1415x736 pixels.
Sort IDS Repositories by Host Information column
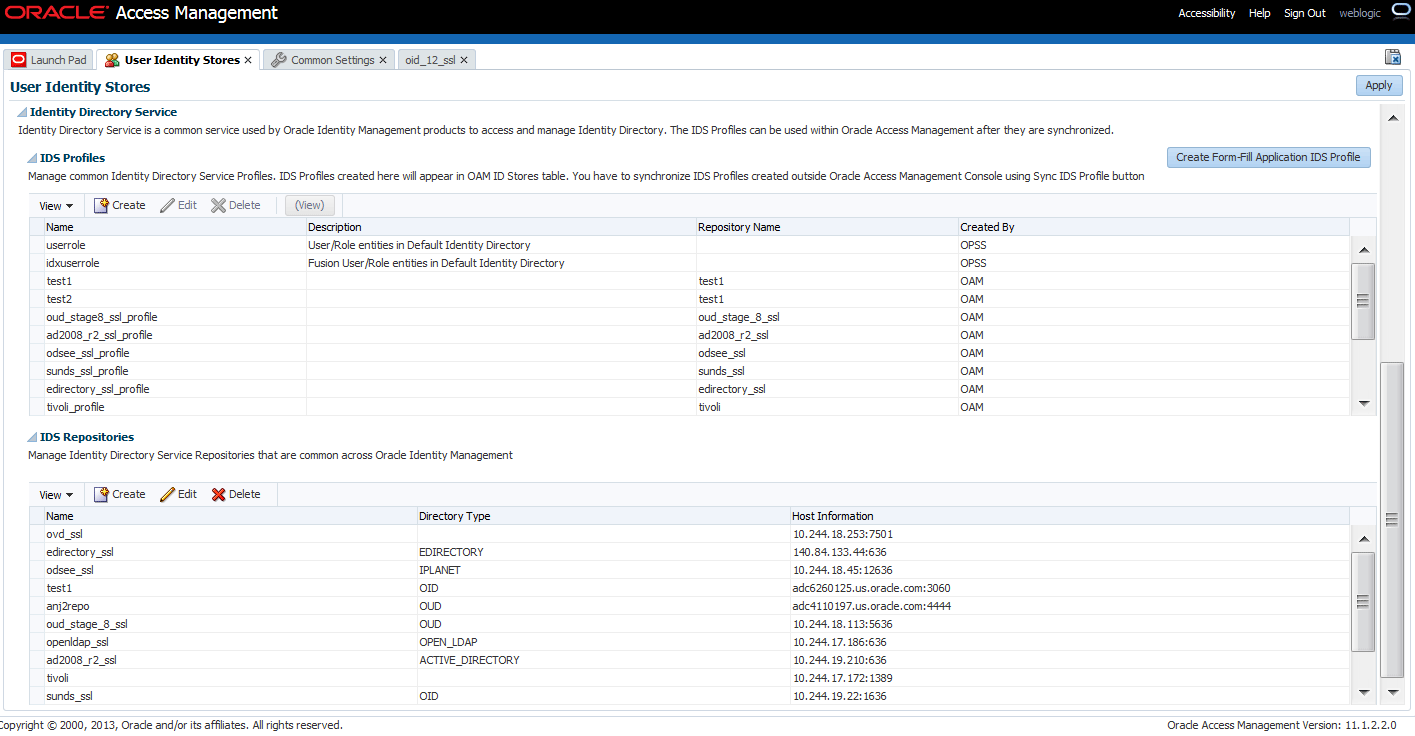1069,516
